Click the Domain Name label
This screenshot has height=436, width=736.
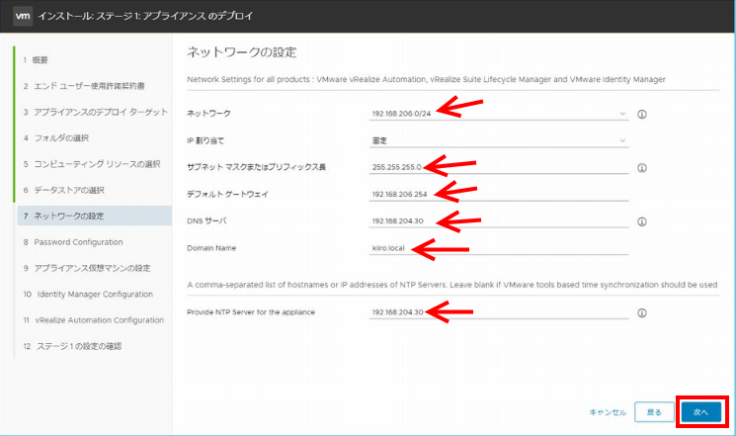(x=211, y=248)
